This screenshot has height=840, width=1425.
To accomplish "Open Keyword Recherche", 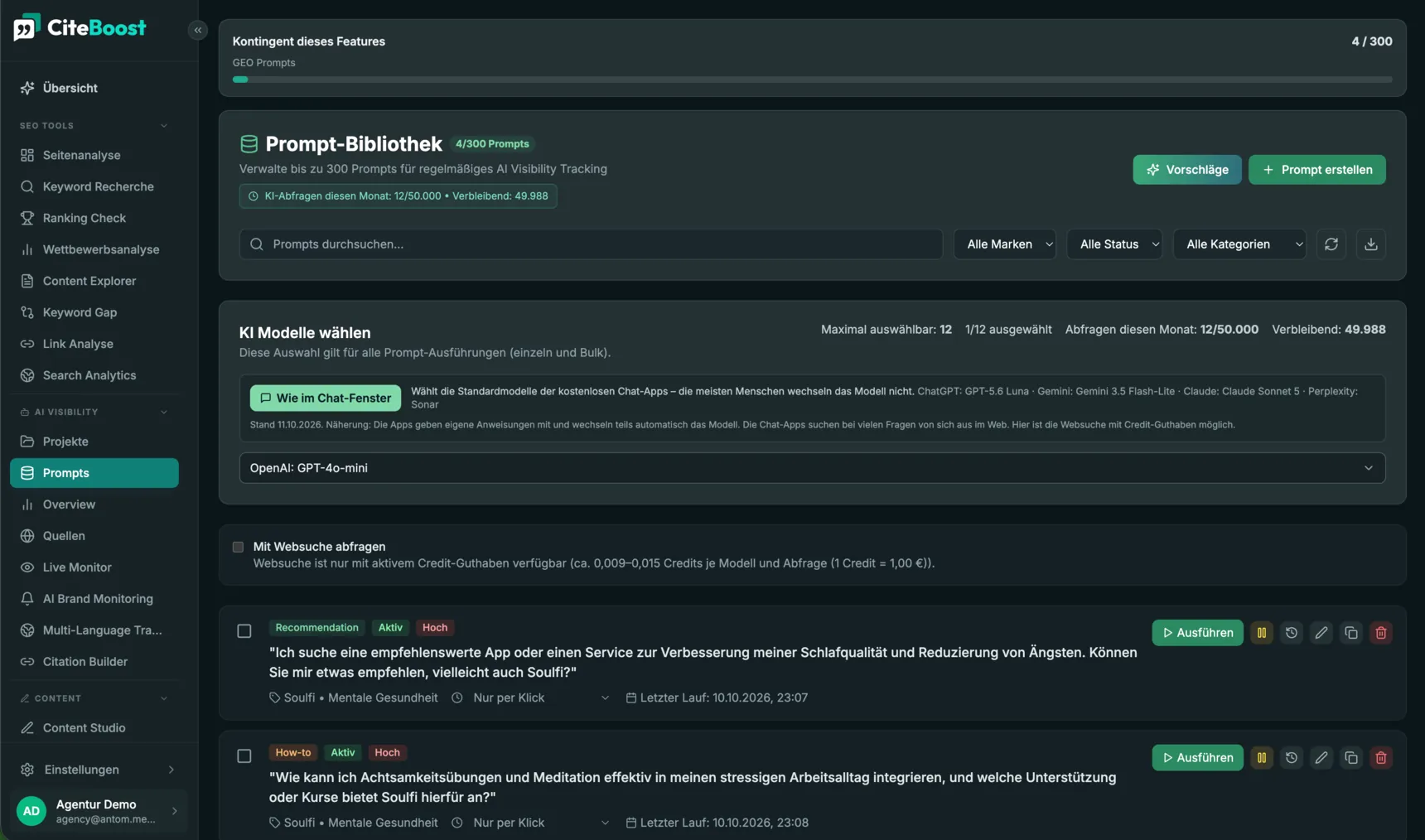I will [x=94, y=187].
